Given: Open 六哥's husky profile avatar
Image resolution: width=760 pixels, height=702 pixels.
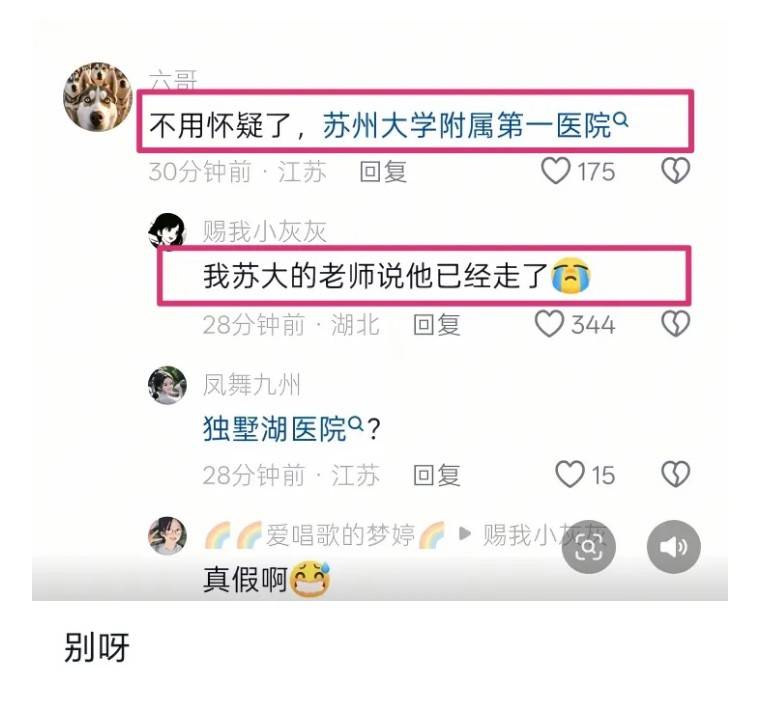Looking at the screenshot, I should pyautogui.click(x=98, y=96).
